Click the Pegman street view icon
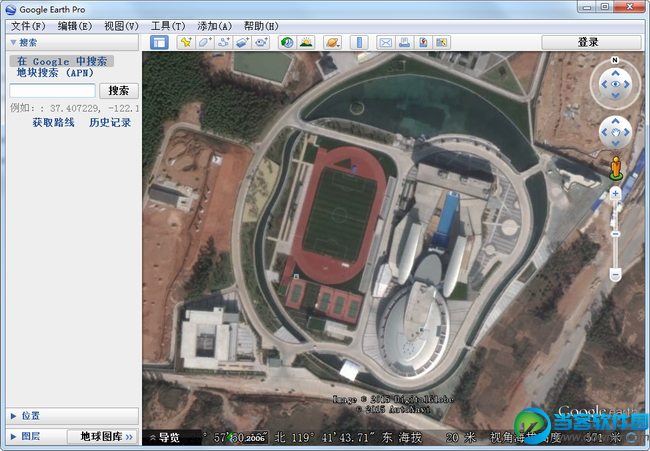Image resolution: width=650 pixels, height=451 pixels. click(x=616, y=168)
